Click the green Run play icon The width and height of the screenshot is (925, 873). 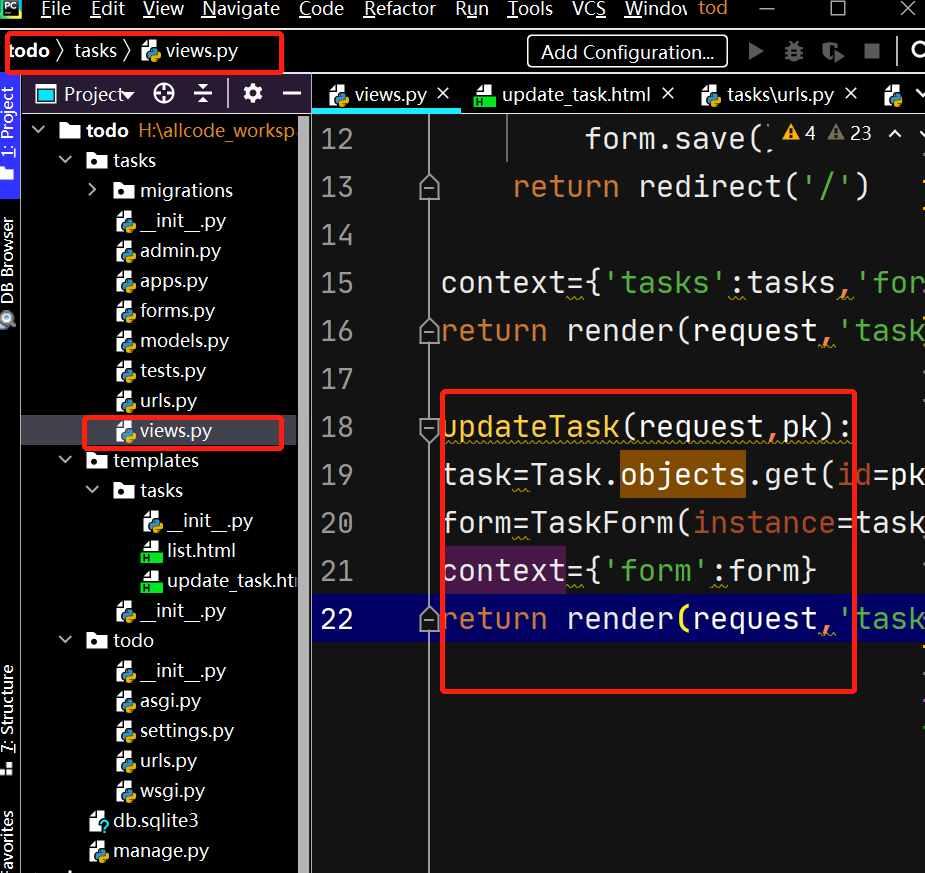[756, 51]
